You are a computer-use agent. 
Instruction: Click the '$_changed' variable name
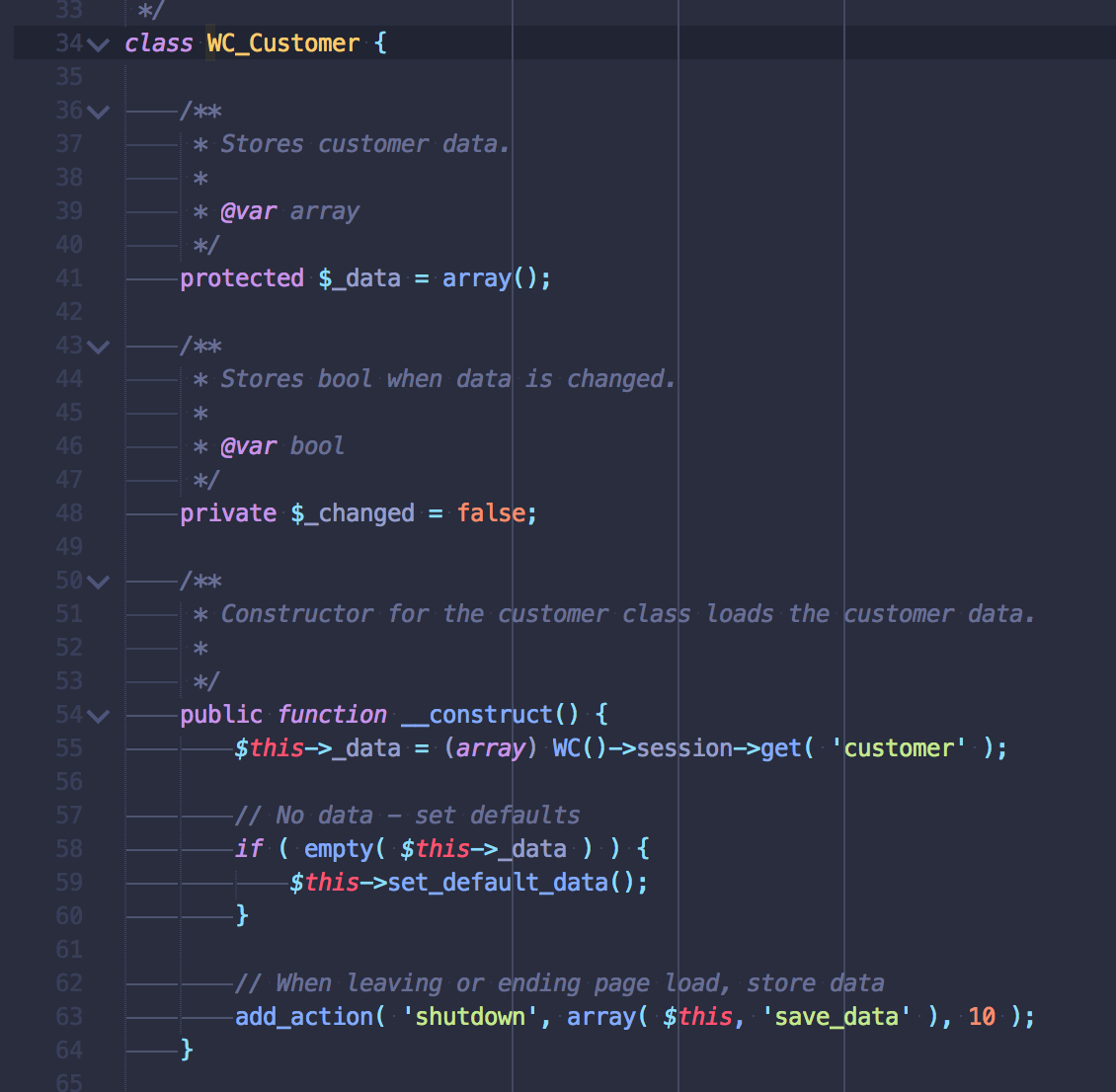coord(353,512)
